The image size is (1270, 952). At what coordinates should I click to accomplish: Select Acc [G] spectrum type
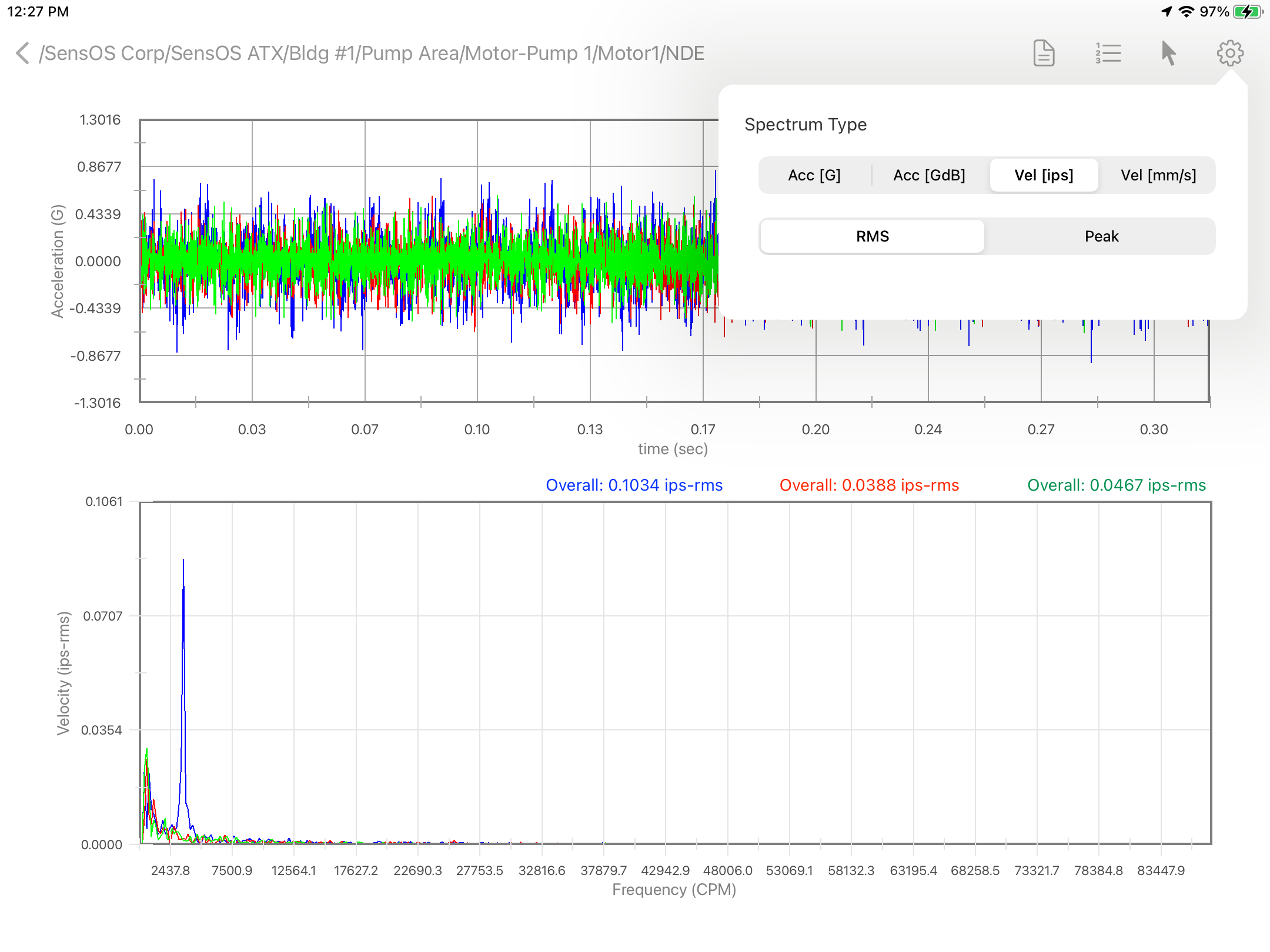(814, 175)
